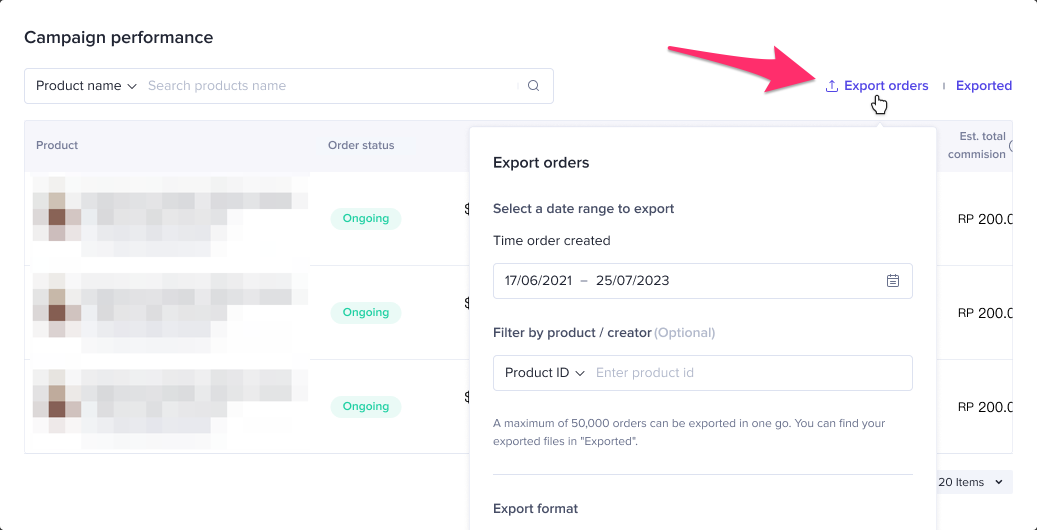This screenshot has height=530, width=1037.
Task: Click the magnifier icon in the search box
Action: (534, 86)
